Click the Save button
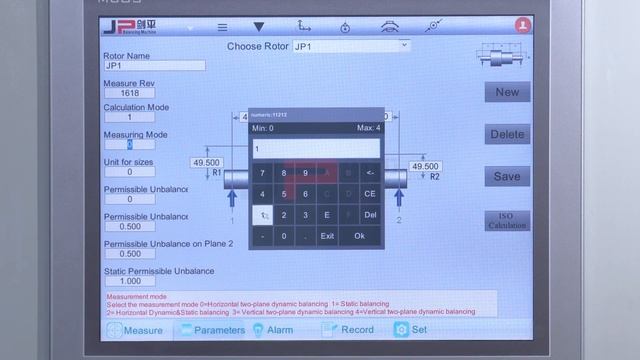The width and height of the screenshot is (640, 360). [x=507, y=176]
